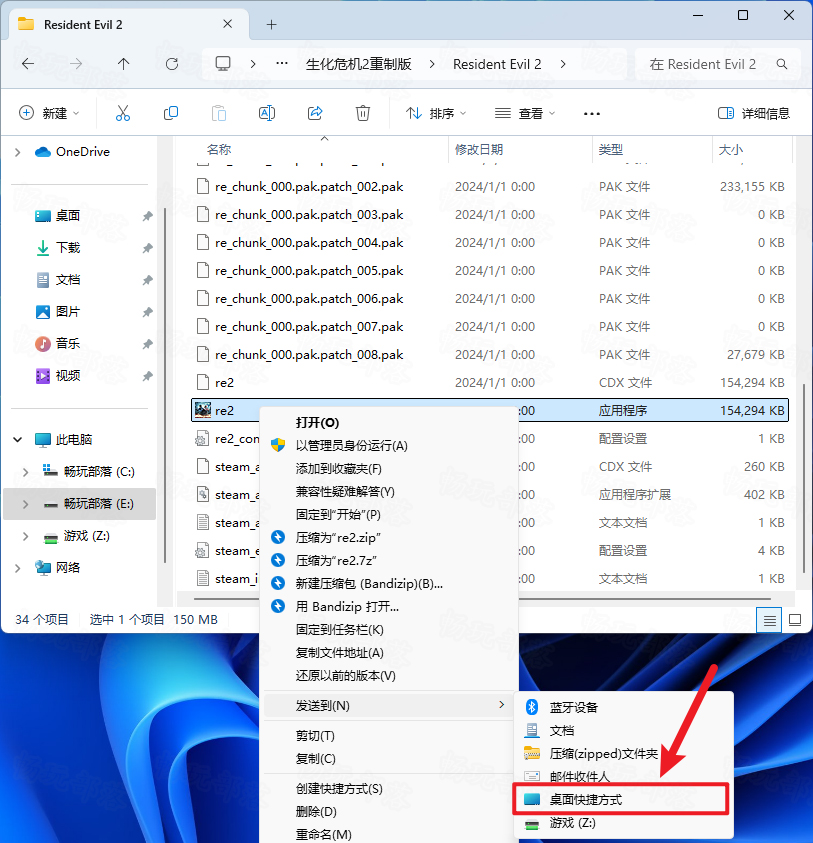Screen dimensions: 813x843
Task: Select 桌面快捷方式 in Send to submenu
Action: 621,799
